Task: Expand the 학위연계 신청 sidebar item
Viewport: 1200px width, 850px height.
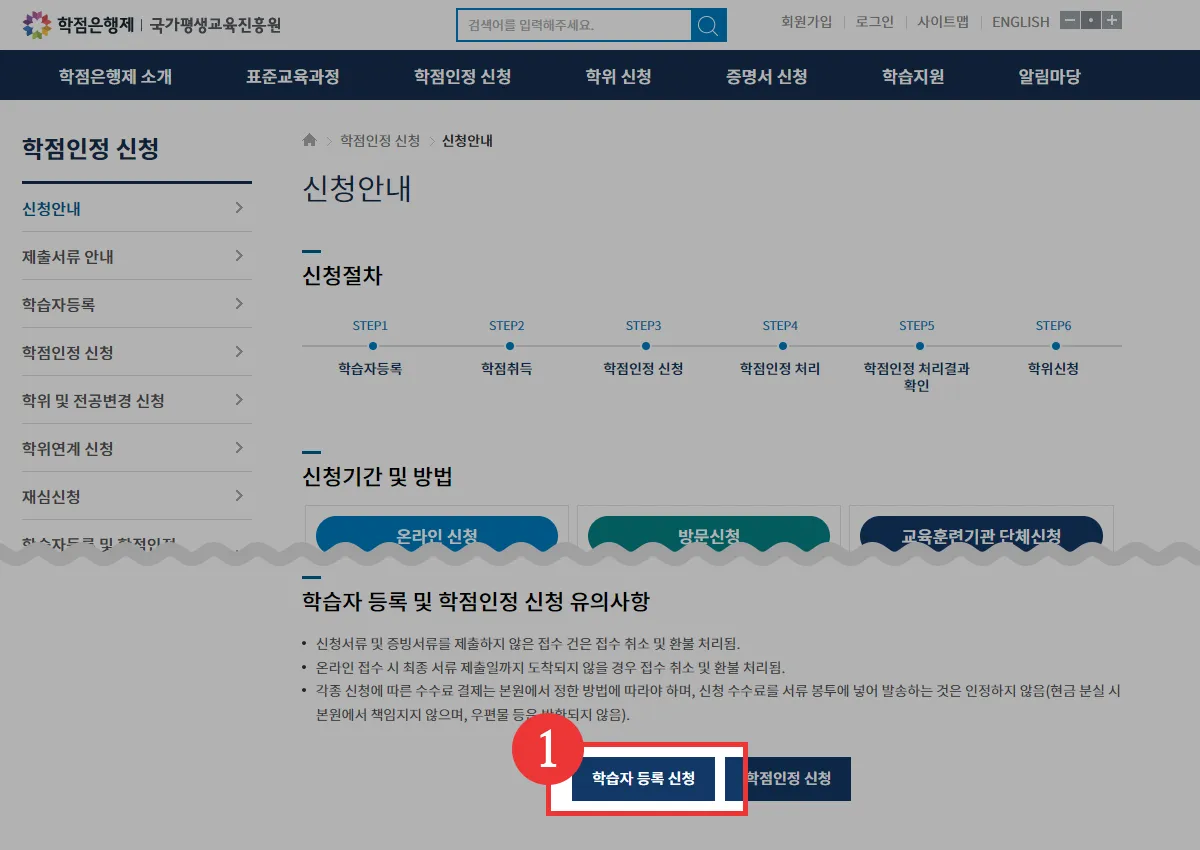Action: [136, 447]
